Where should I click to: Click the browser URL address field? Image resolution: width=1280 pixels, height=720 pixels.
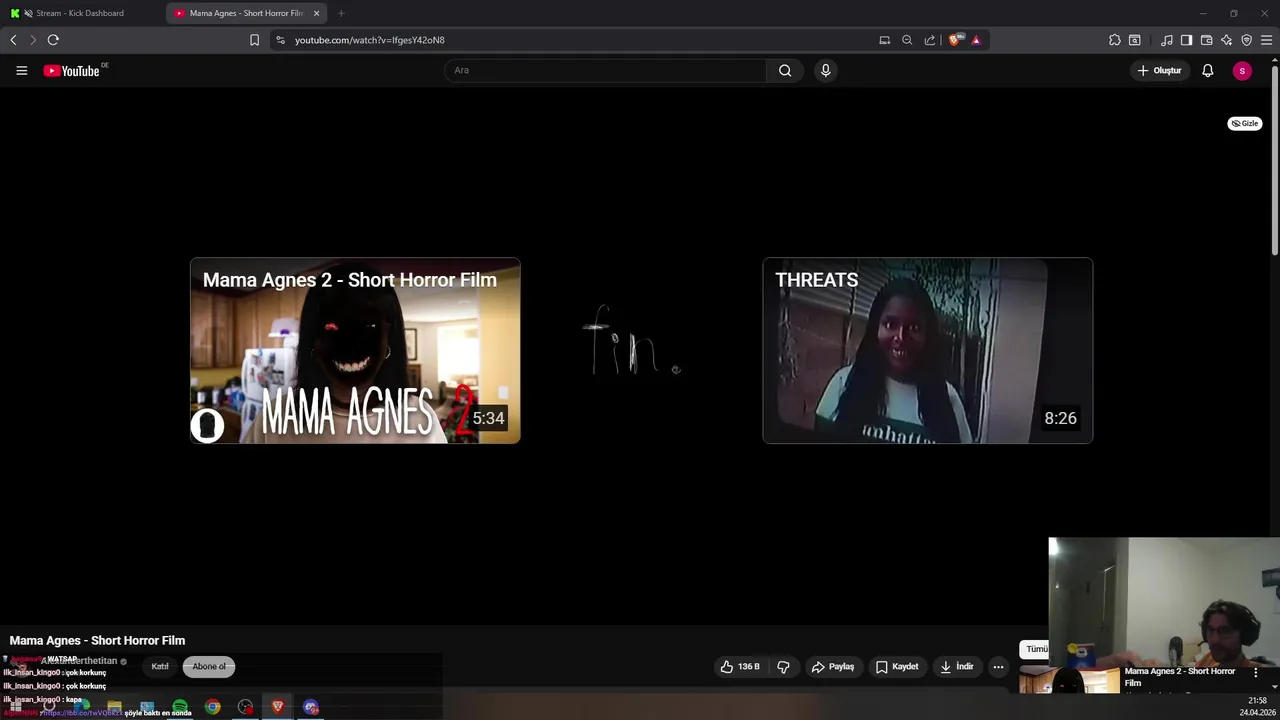pyautogui.click(x=580, y=40)
